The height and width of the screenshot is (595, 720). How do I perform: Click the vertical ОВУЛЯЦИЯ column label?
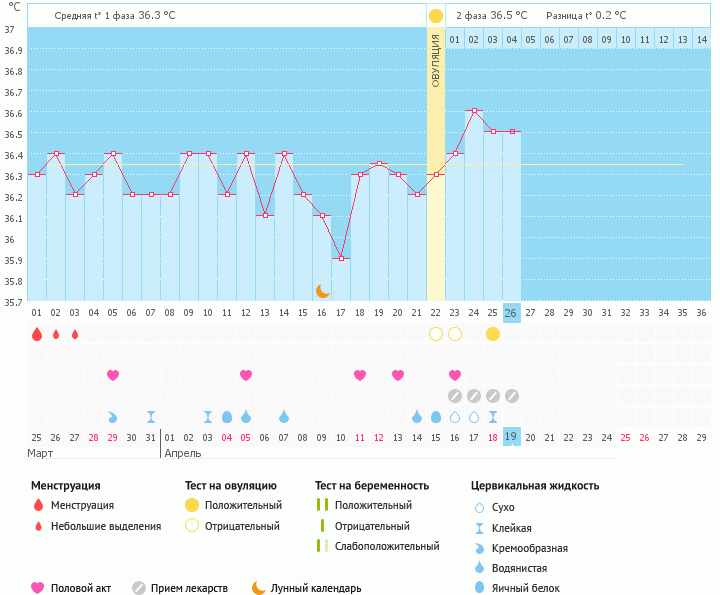(x=436, y=60)
